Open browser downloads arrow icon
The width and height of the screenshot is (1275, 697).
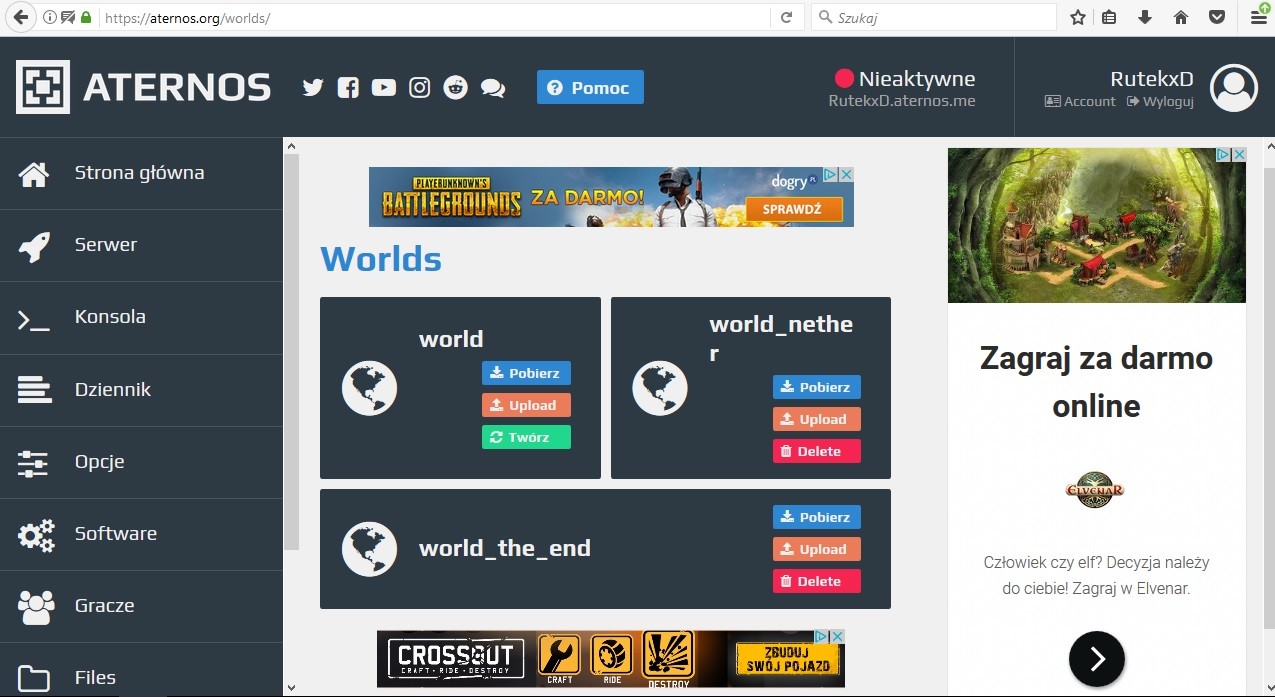(x=1145, y=17)
